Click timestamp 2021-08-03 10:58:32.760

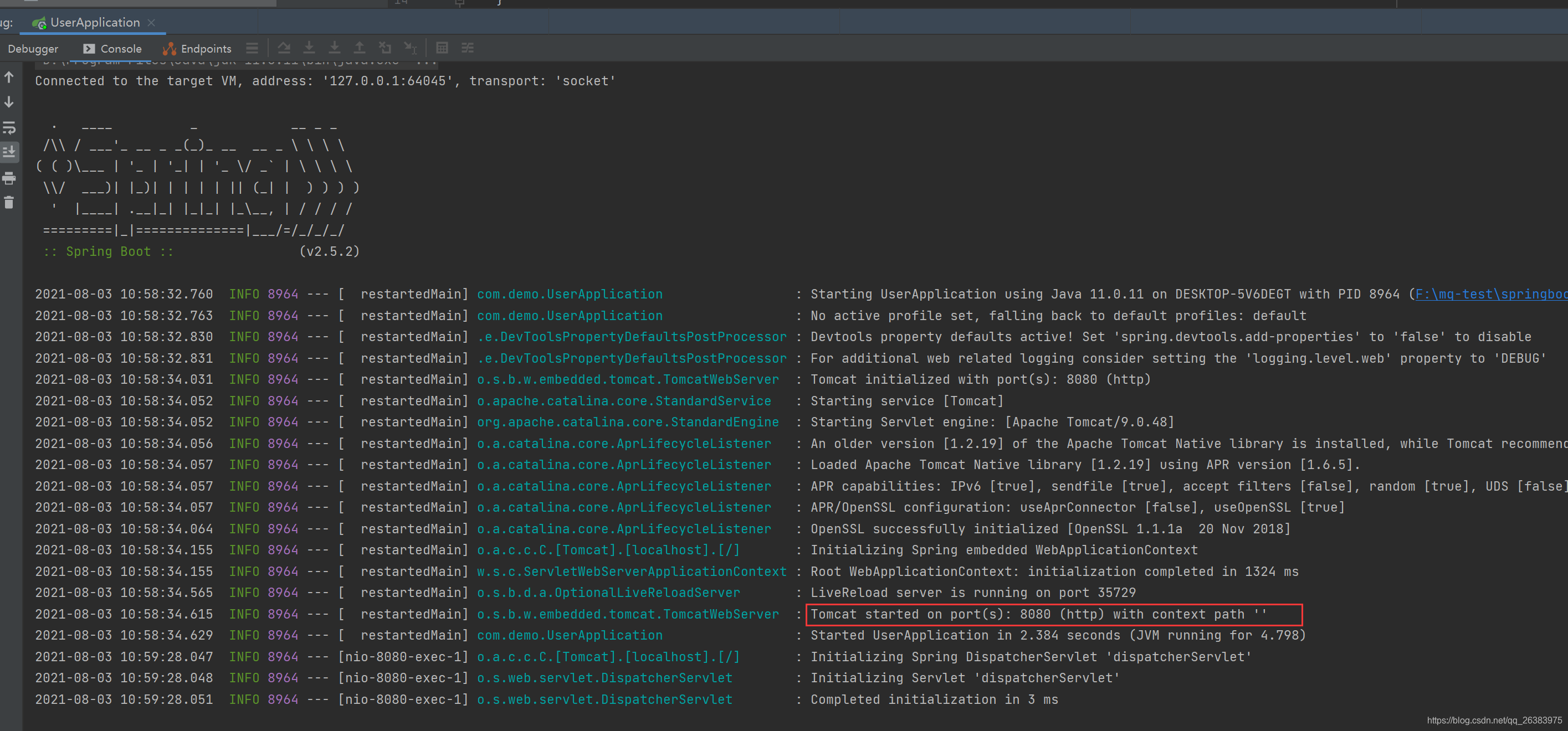(124, 295)
